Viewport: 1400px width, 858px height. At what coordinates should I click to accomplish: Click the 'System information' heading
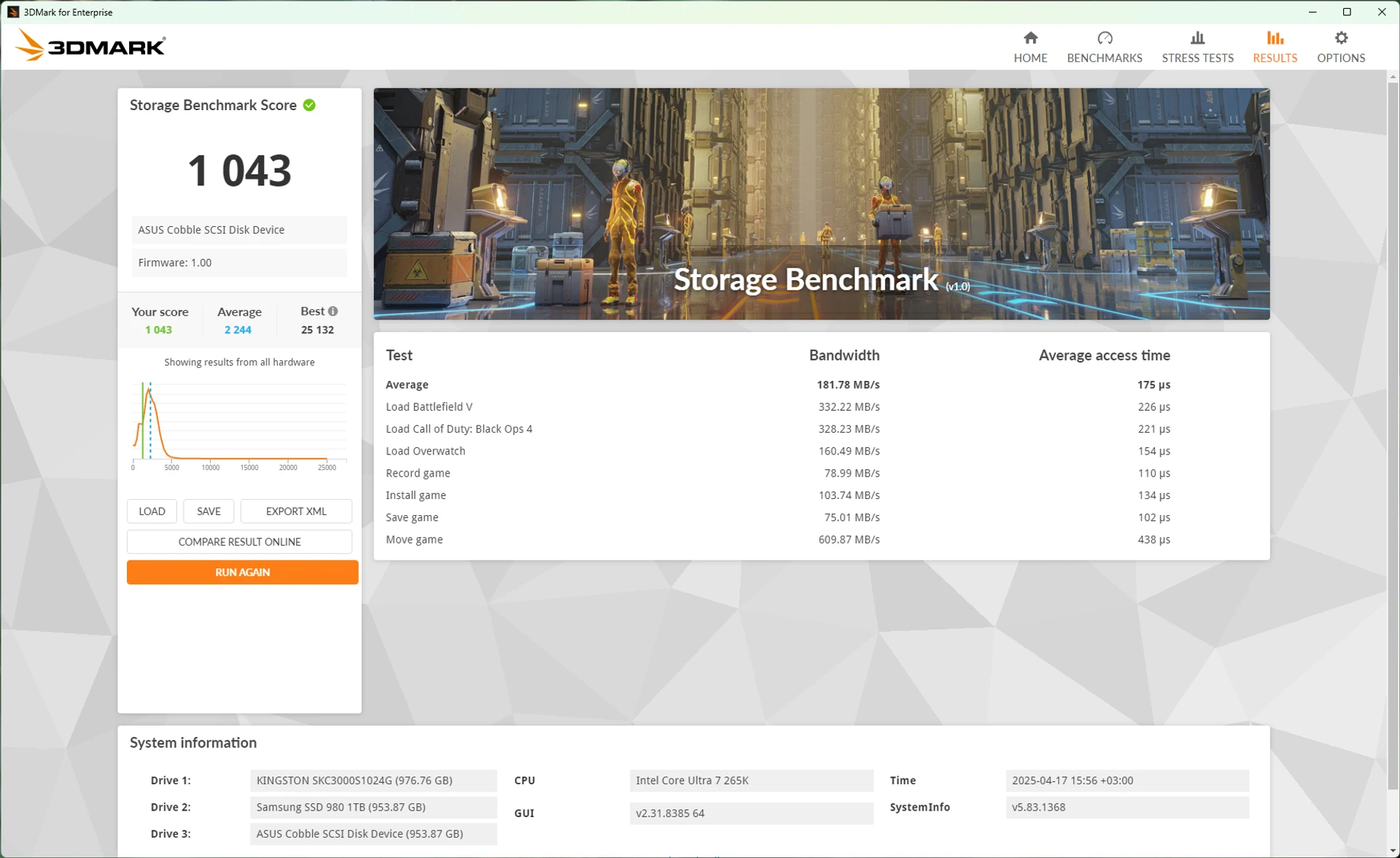pyautogui.click(x=193, y=743)
